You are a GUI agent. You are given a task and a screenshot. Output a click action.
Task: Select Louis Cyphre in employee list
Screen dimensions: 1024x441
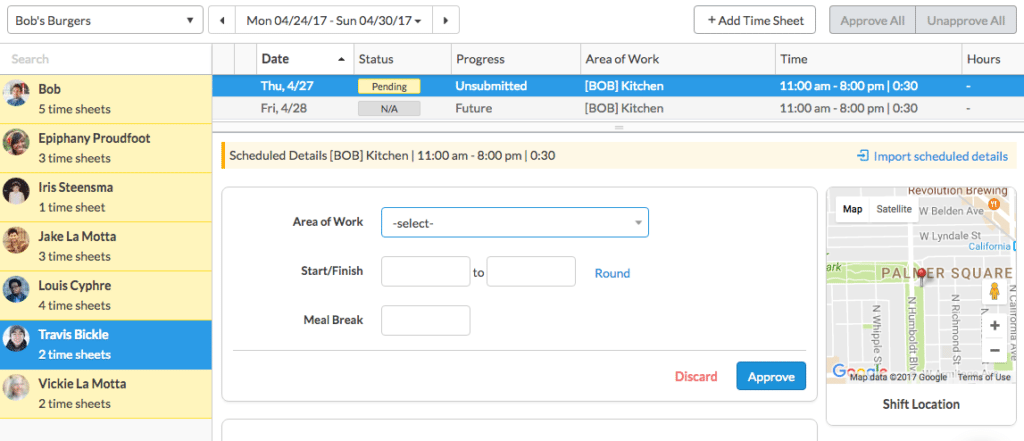tap(106, 295)
